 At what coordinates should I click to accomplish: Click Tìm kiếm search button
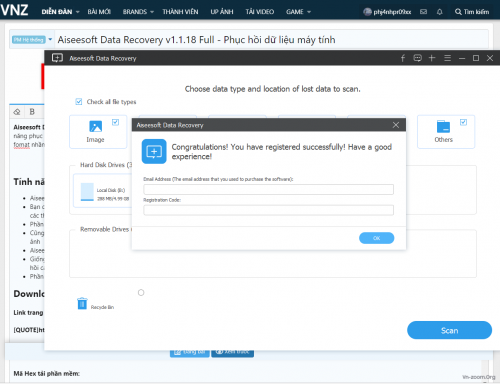coord(472,12)
